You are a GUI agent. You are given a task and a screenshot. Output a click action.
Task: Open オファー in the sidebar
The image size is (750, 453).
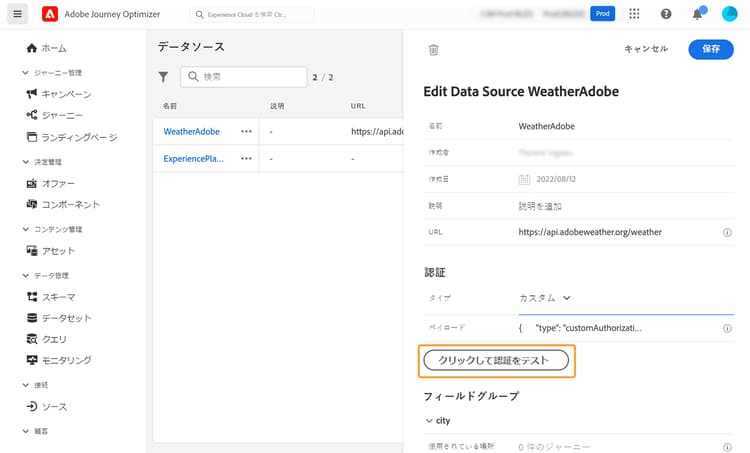tap(51, 183)
